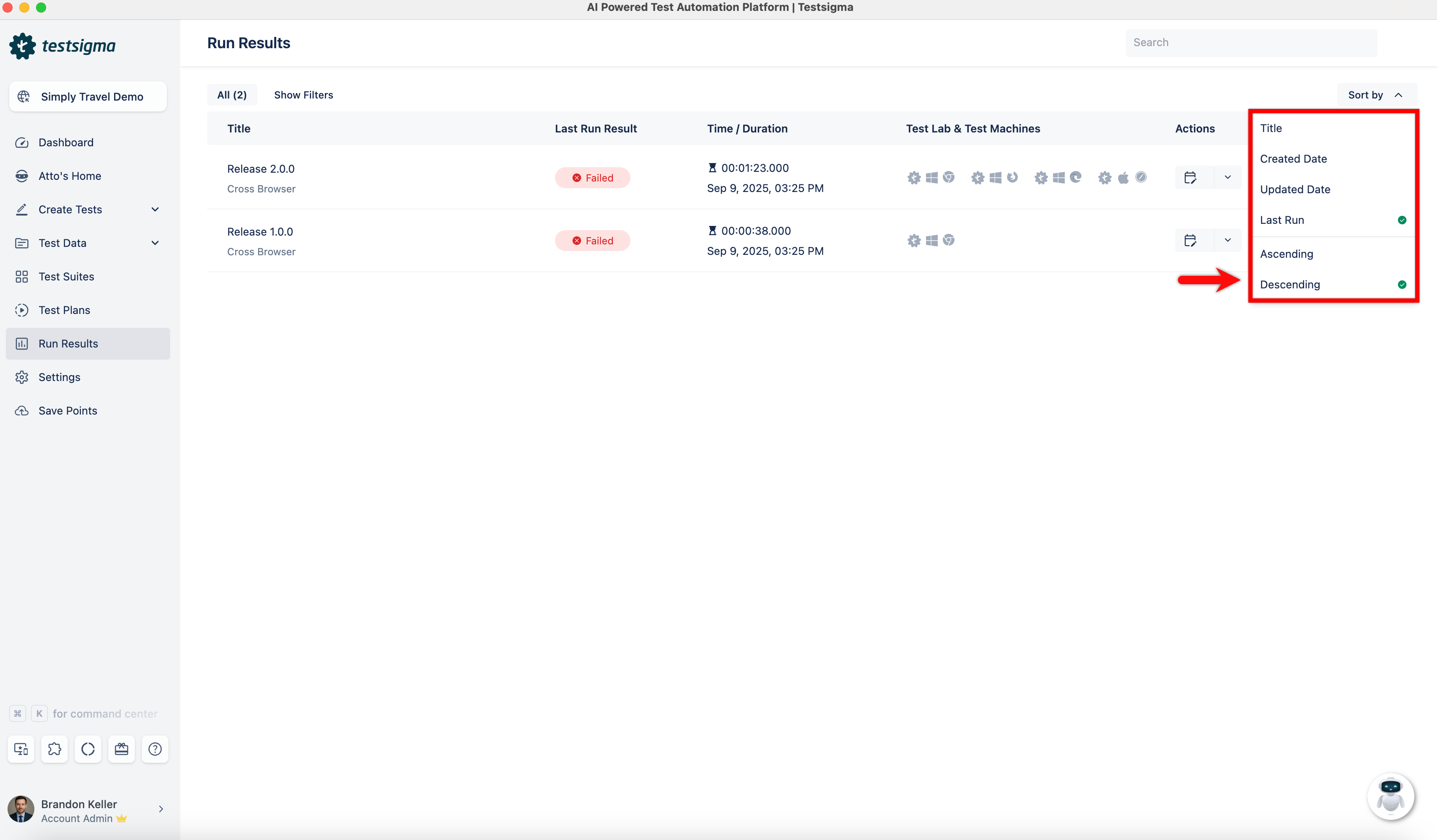The width and height of the screenshot is (1437, 840).
Task: Select Descending sort order option
Action: pos(1290,285)
